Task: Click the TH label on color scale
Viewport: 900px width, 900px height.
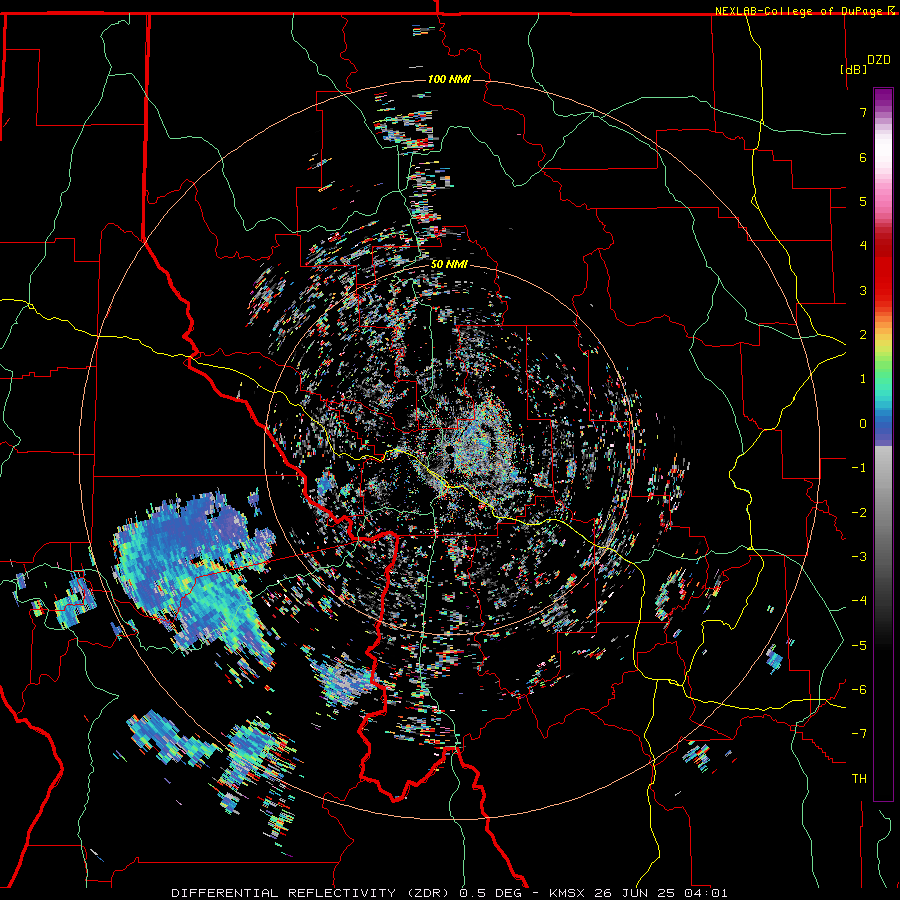Action: [x=859, y=779]
